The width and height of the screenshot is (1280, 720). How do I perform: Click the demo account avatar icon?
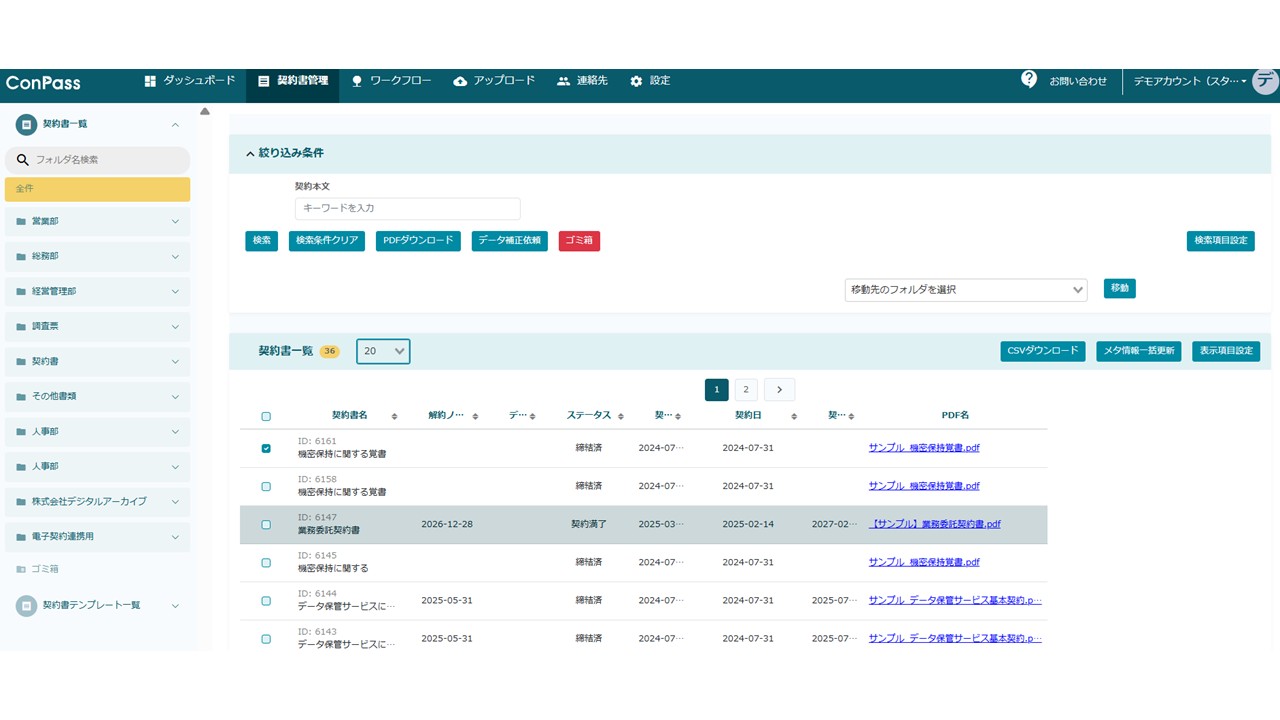pyautogui.click(x=1265, y=81)
